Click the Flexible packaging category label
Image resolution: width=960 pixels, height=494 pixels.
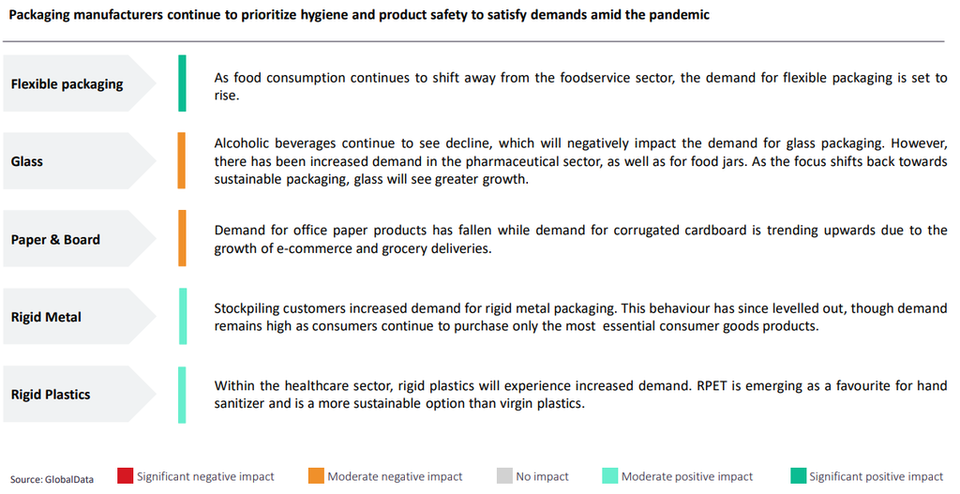pos(67,84)
